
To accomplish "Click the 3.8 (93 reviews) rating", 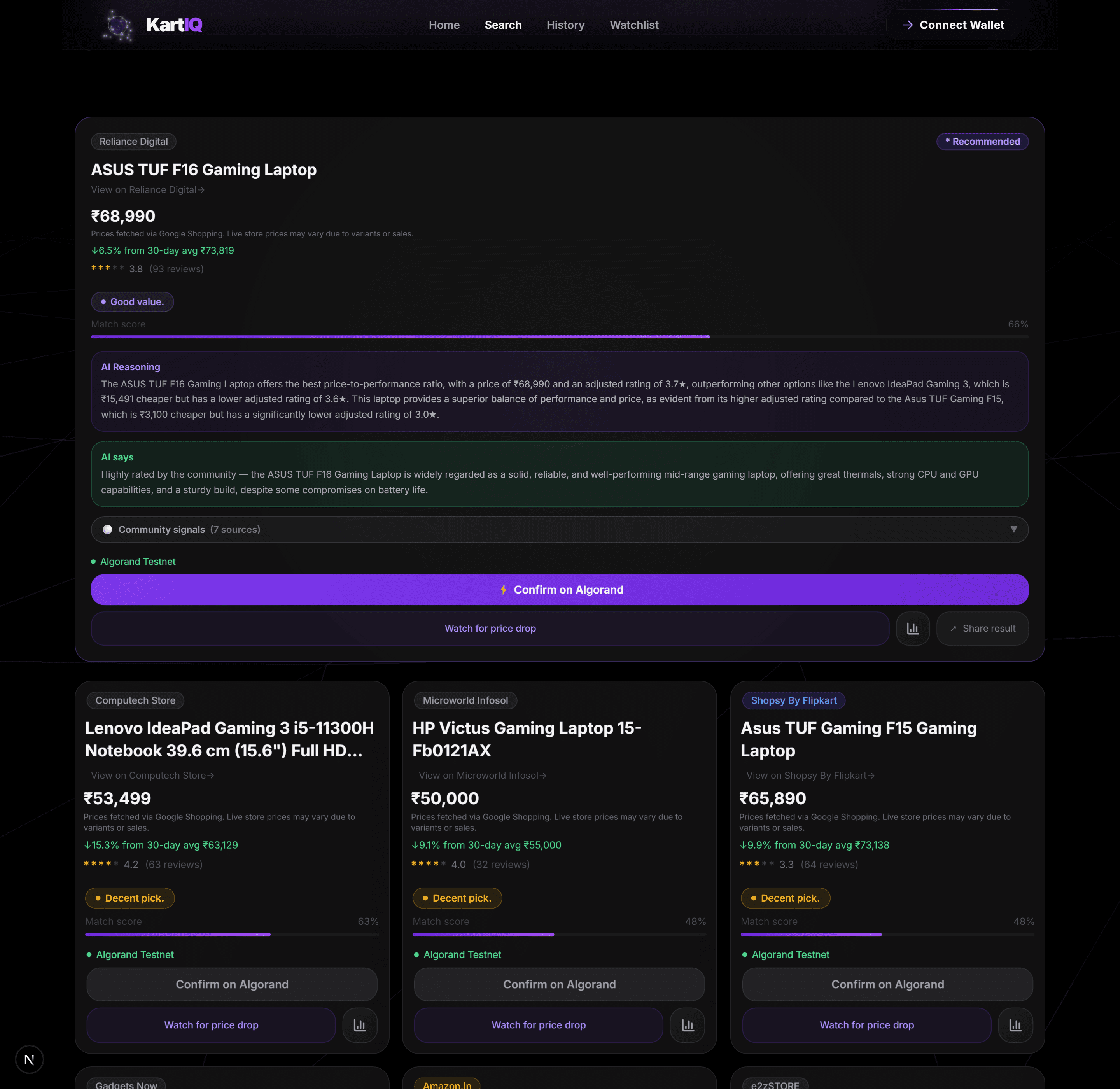I will [x=147, y=269].
